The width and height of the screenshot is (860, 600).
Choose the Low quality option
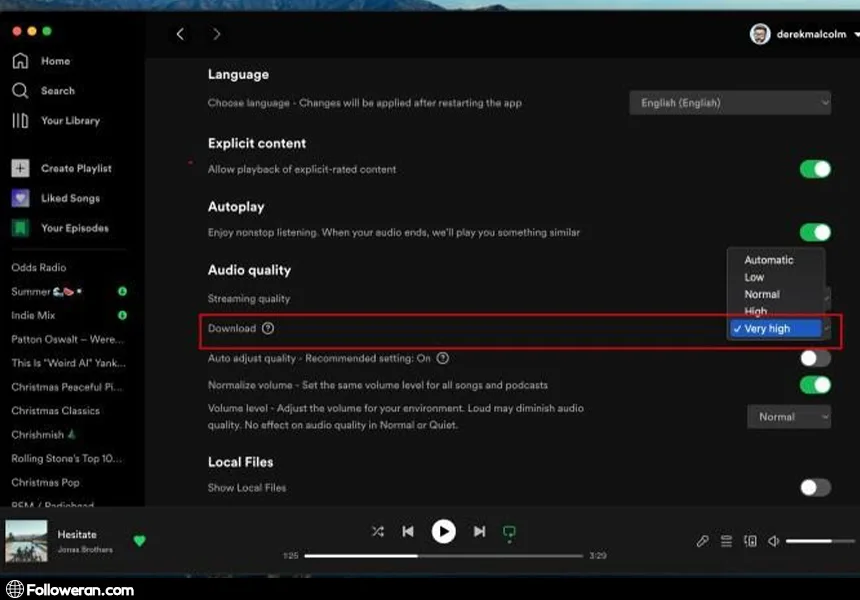pos(755,277)
